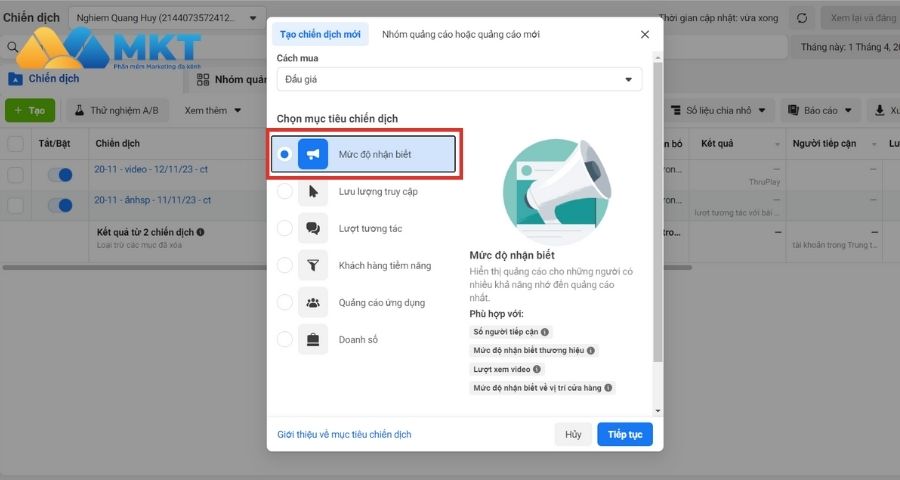The image size is (900, 480).
Task: Open the Cách mua Đấu giá dropdown
Action: click(x=459, y=79)
